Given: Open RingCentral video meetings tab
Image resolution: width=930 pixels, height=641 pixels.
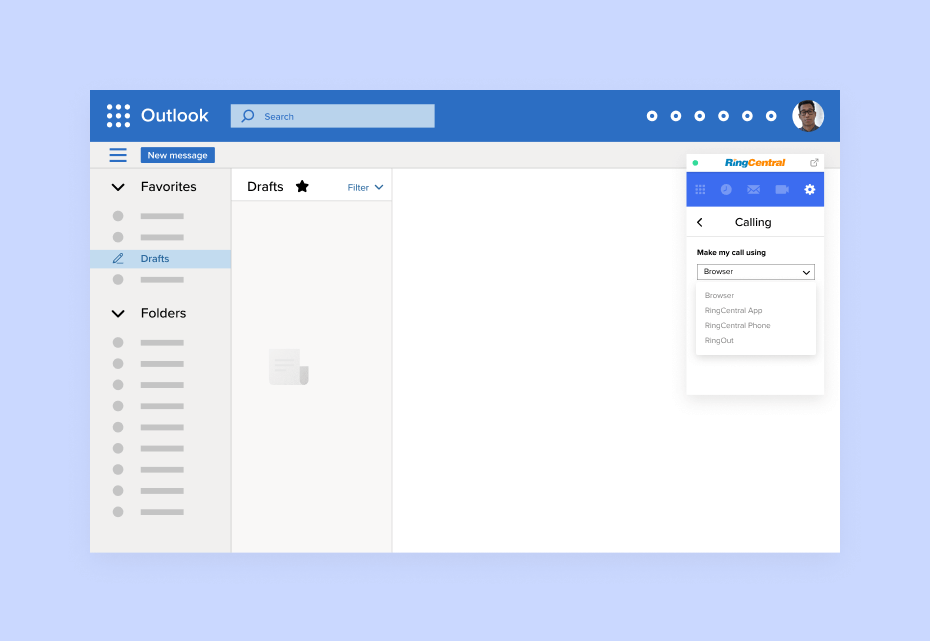Looking at the screenshot, I should coord(782,189).
